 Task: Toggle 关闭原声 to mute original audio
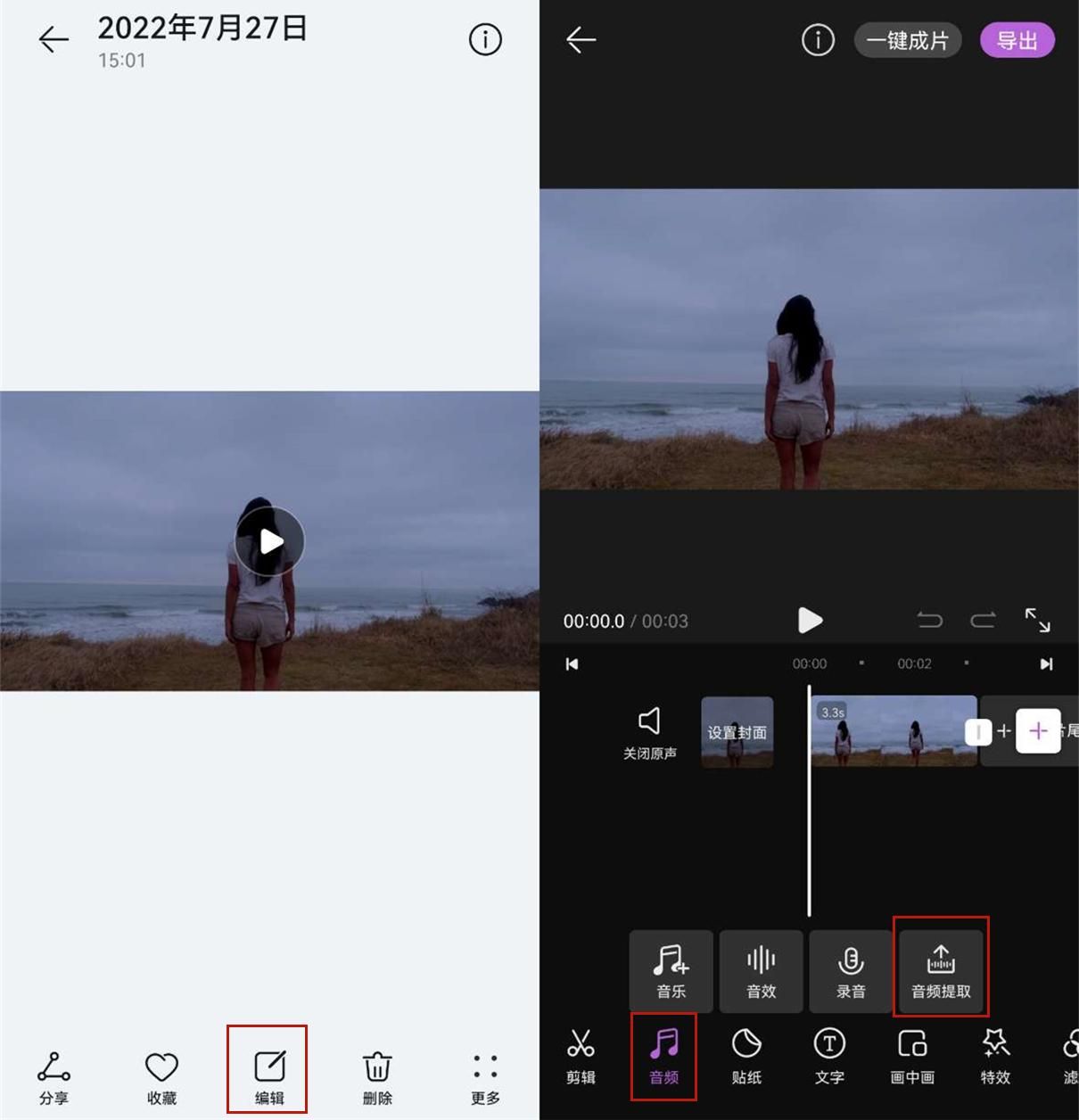click(649, 733)
